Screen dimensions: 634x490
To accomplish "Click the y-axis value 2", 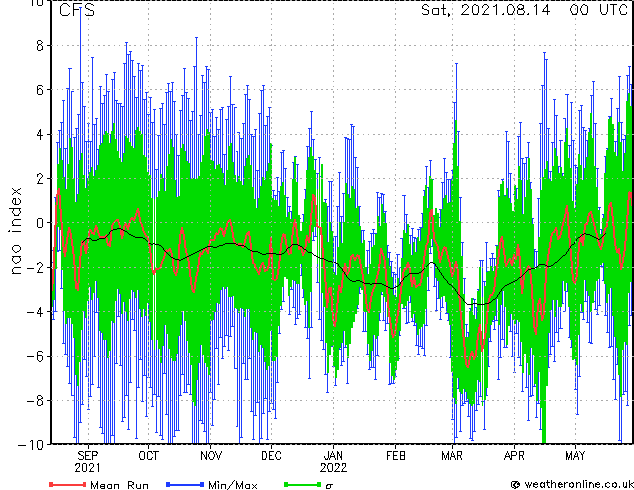I will coord(40,179).
